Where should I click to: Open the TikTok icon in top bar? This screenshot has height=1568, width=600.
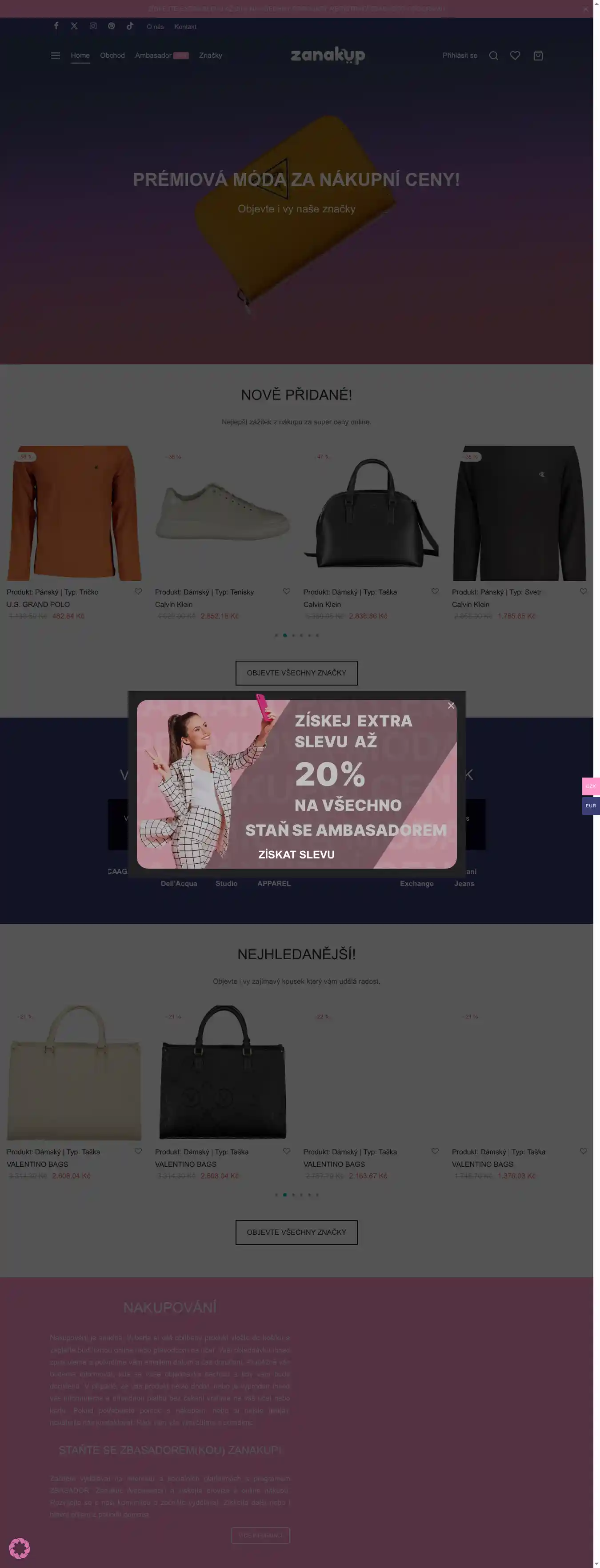(130, 26)
